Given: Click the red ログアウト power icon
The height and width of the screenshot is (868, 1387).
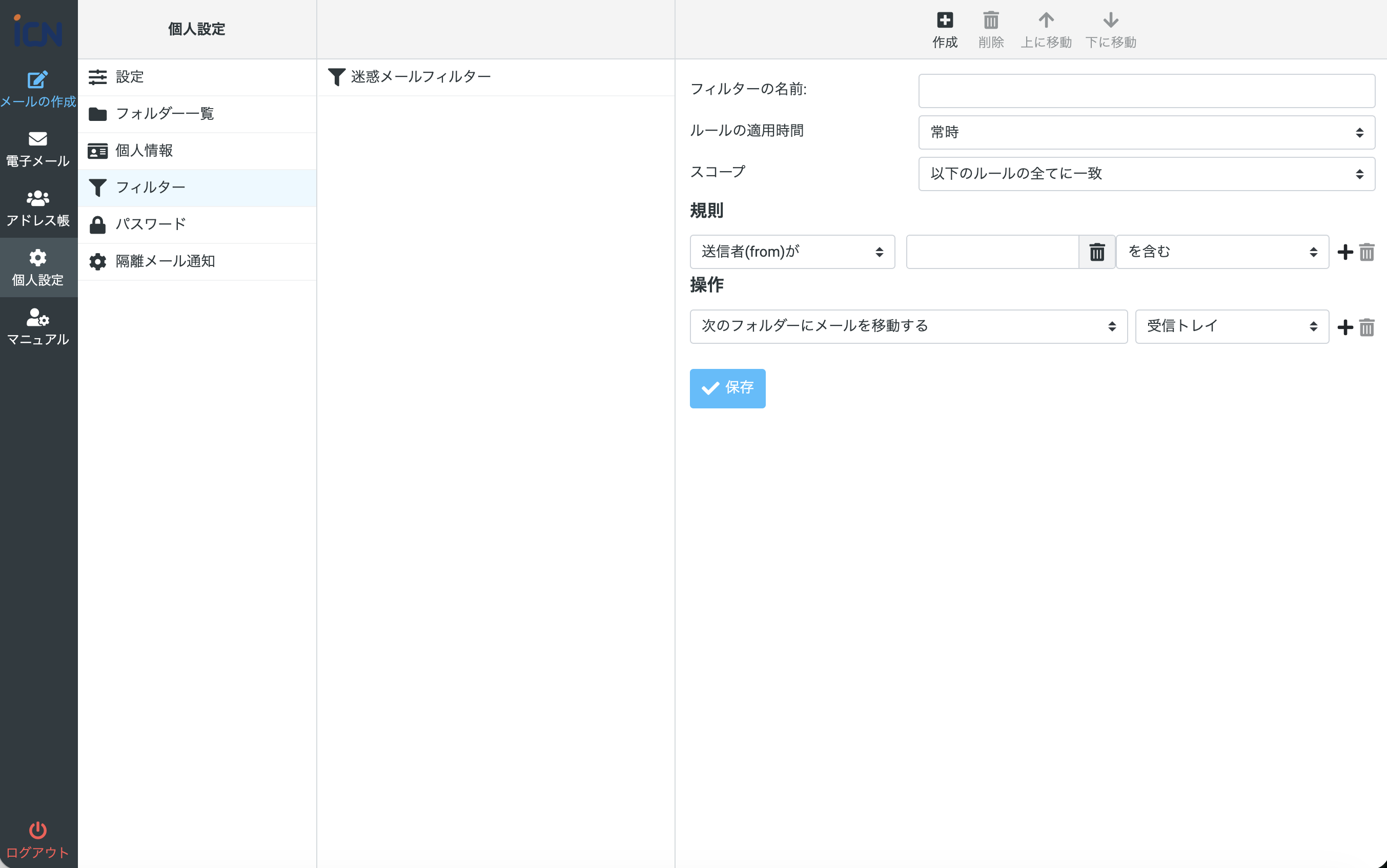Looking at the screenshot, I should pyautogui.click(x=38, y=830).
